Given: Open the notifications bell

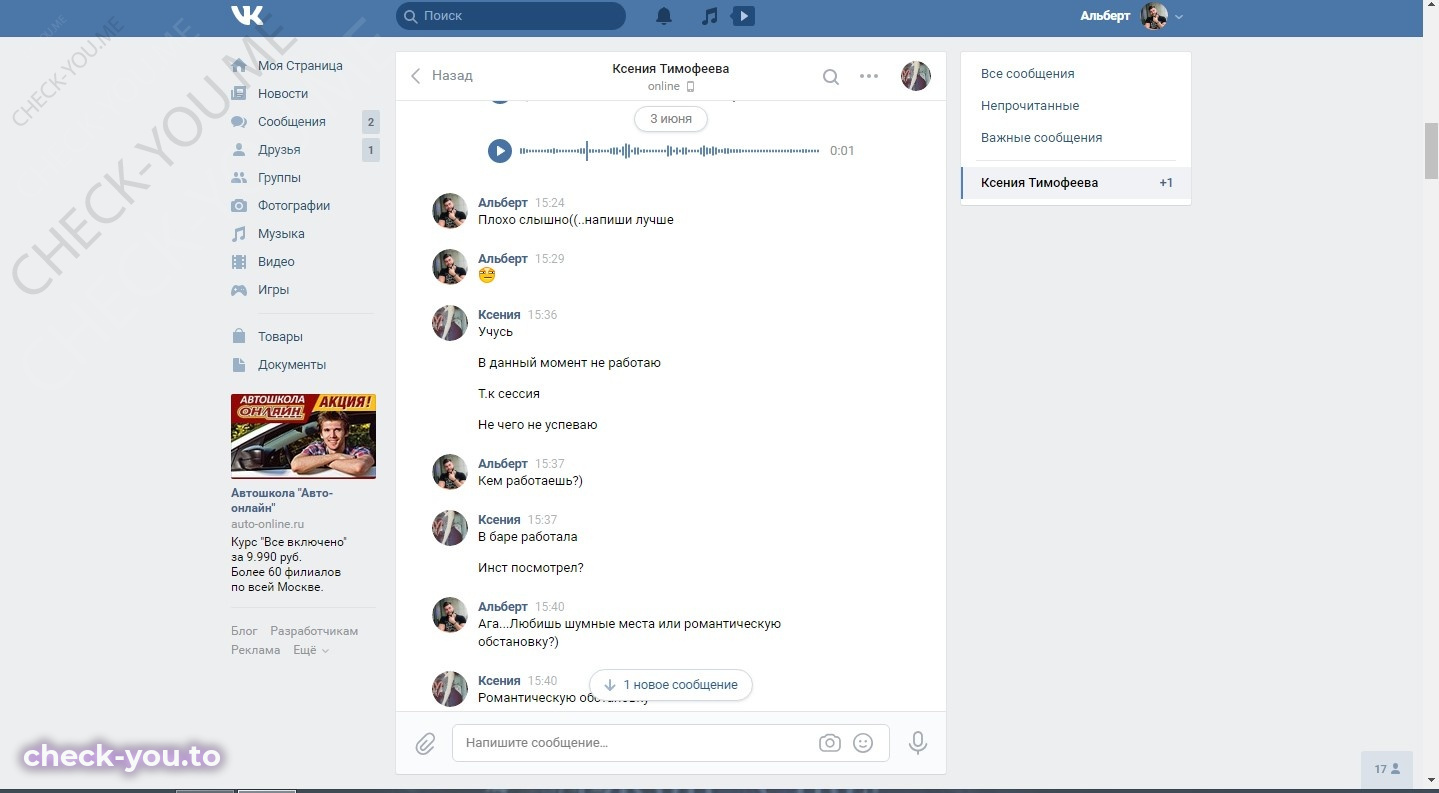Looking at the screenshot, I should tap(664, 16).
